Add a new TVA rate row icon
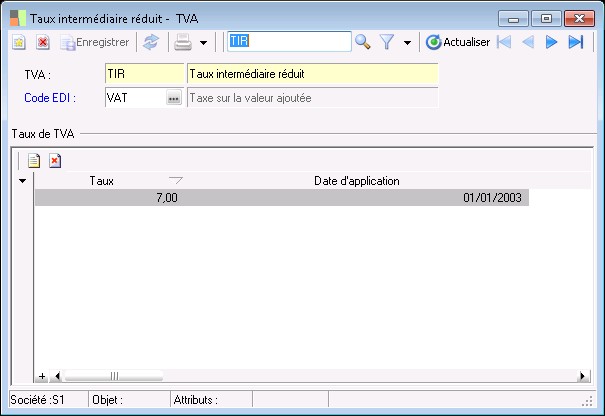Screen dimensions: 605x416 34,161
